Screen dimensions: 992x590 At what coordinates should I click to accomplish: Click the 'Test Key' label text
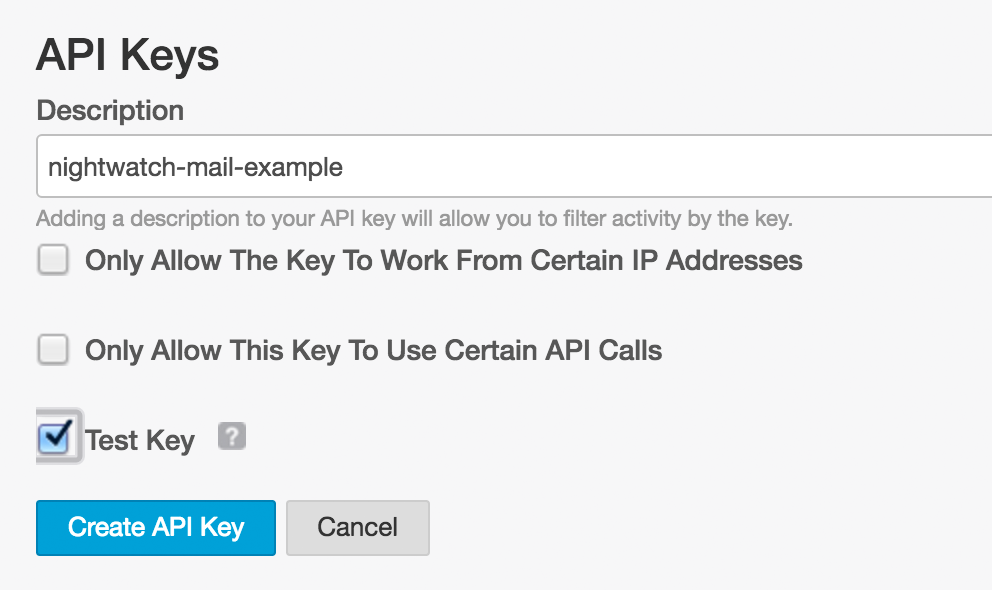[139, 439]
